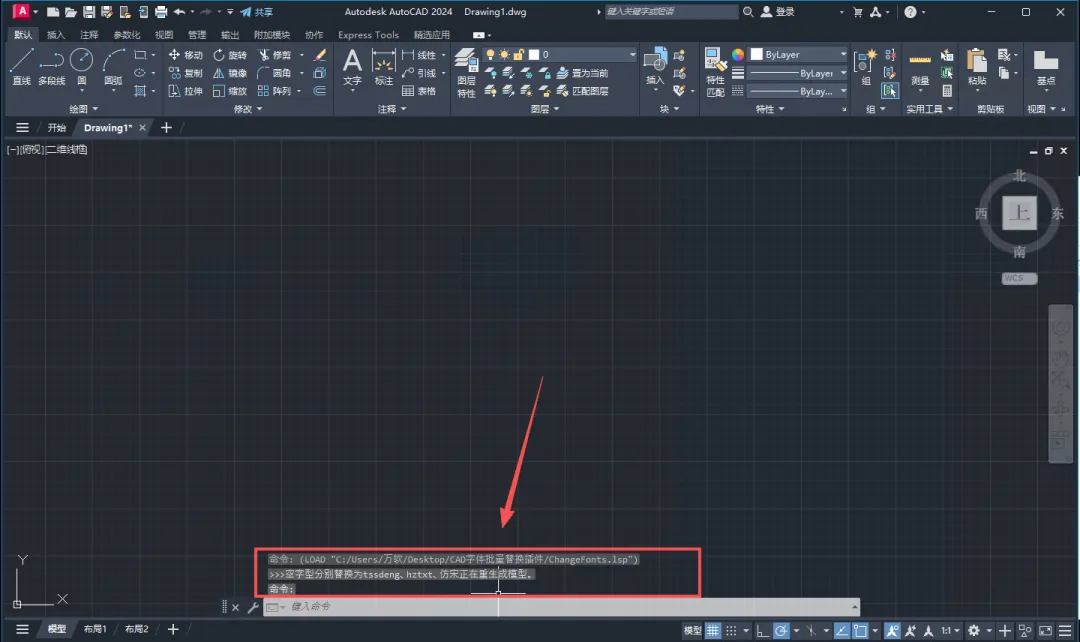
Task: Select the Dimension (标注) tool
Action: [383, 67]
